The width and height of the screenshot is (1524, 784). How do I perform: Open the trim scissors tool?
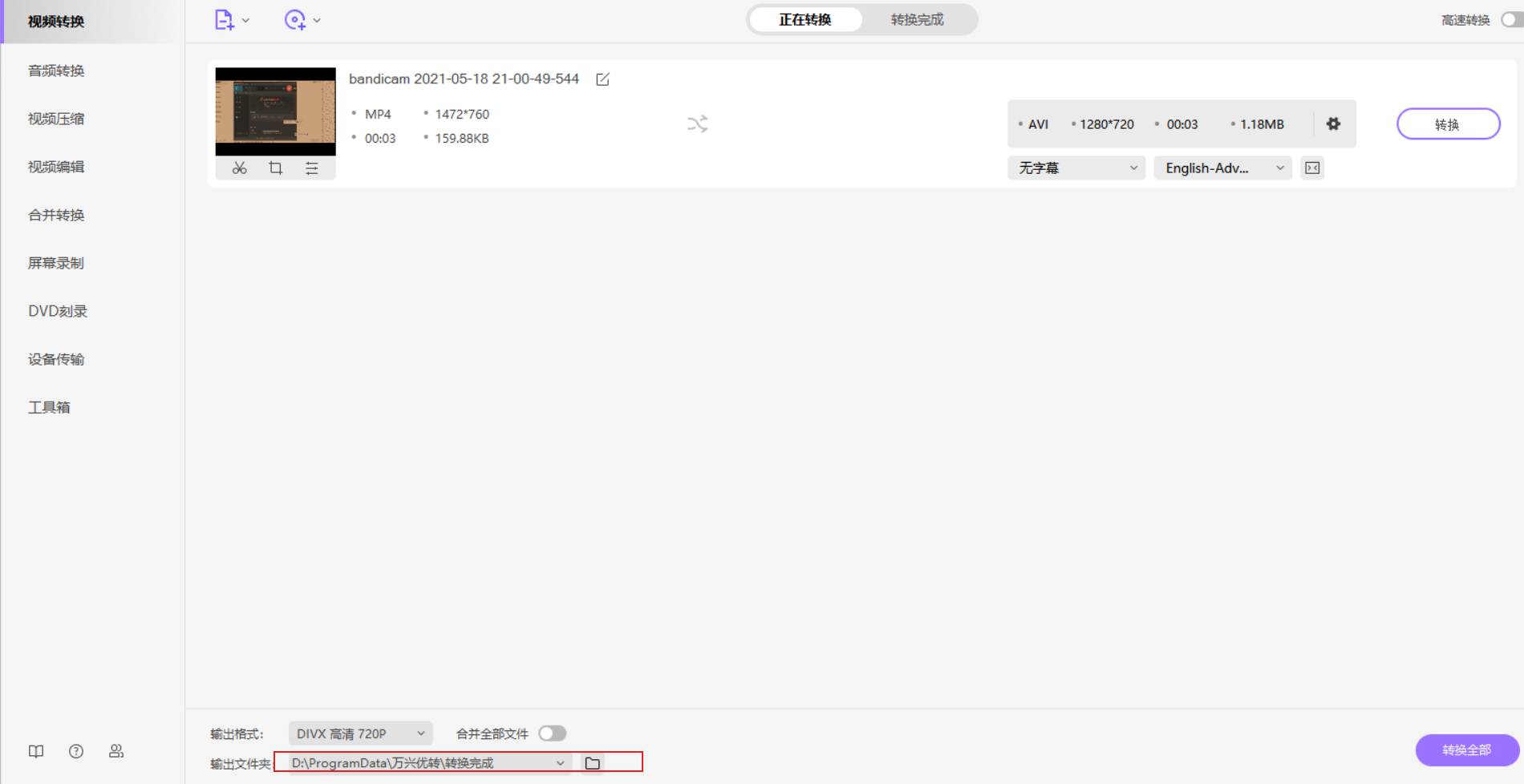(239, 168)
